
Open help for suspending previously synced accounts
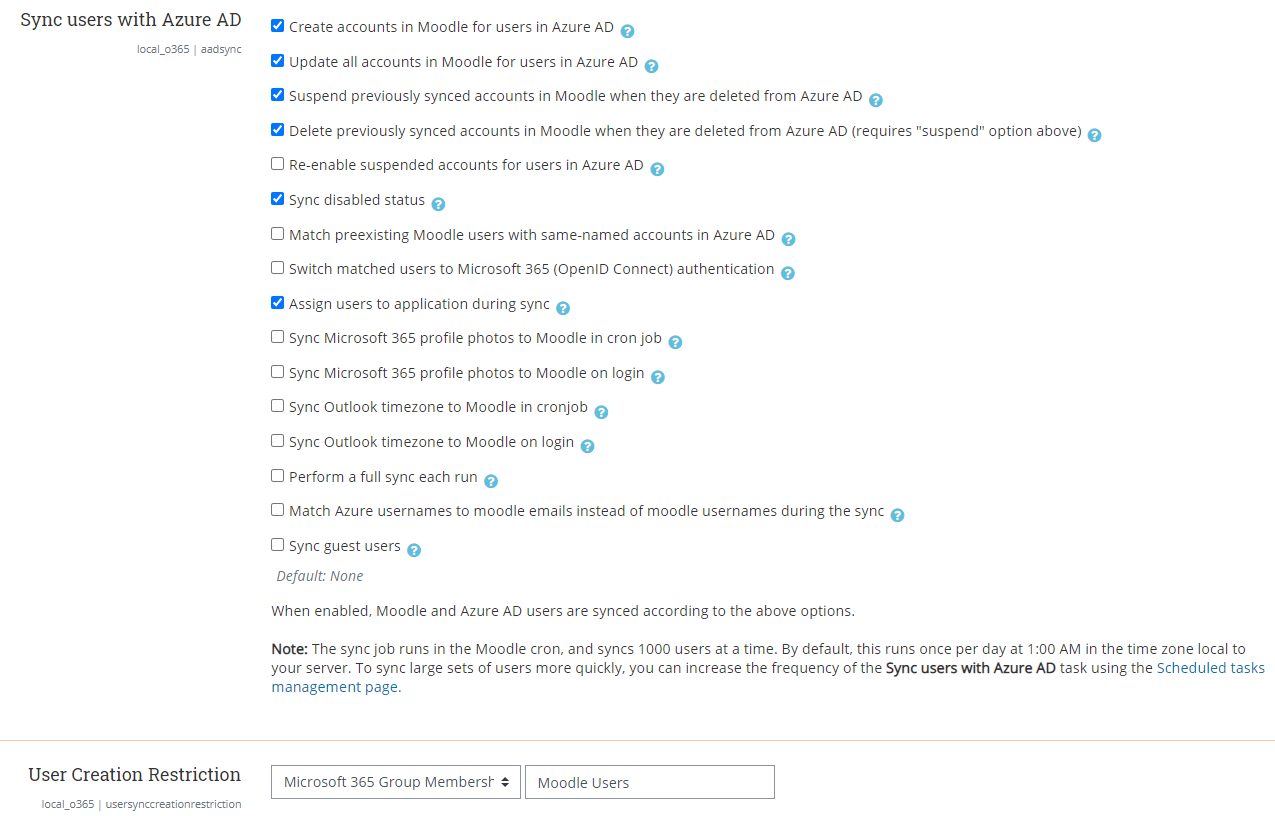tap(876, 101)
